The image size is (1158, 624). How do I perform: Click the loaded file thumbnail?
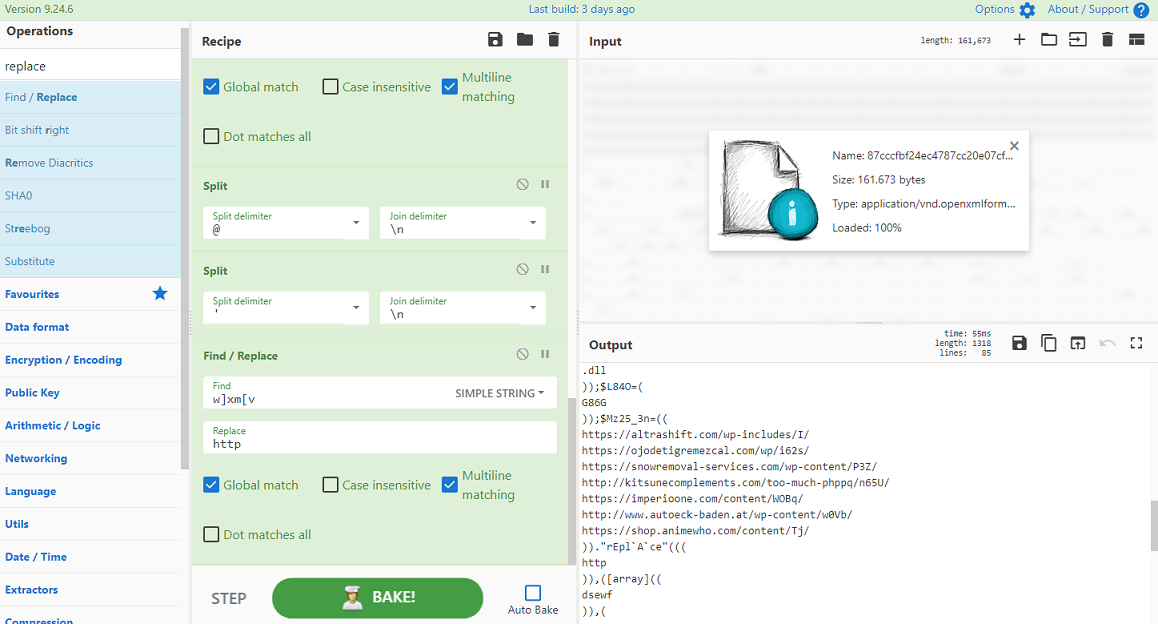[768, 191]
